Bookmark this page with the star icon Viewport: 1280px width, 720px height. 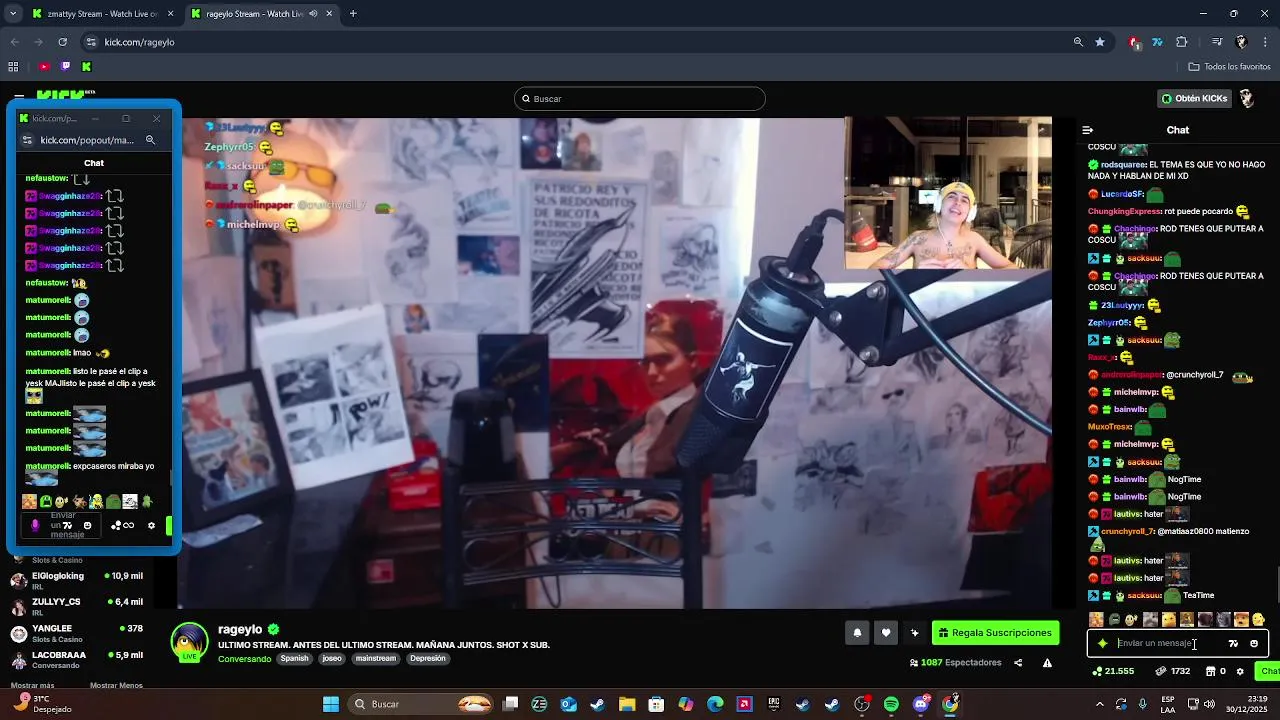1100,42
